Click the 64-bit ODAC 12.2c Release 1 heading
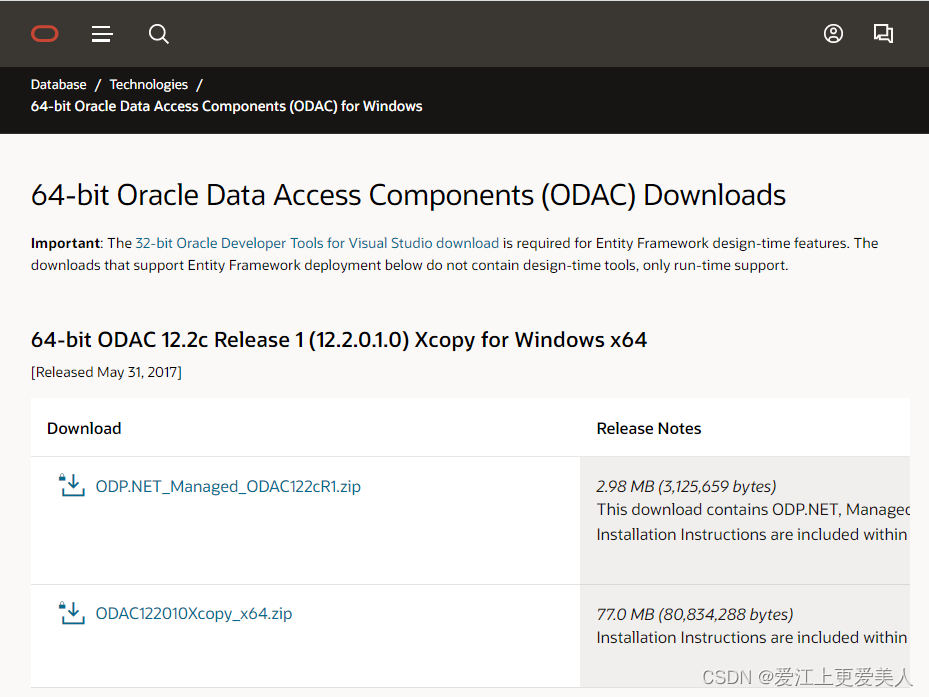The width and height of the screenshot is (929, 697). point(339,340)
